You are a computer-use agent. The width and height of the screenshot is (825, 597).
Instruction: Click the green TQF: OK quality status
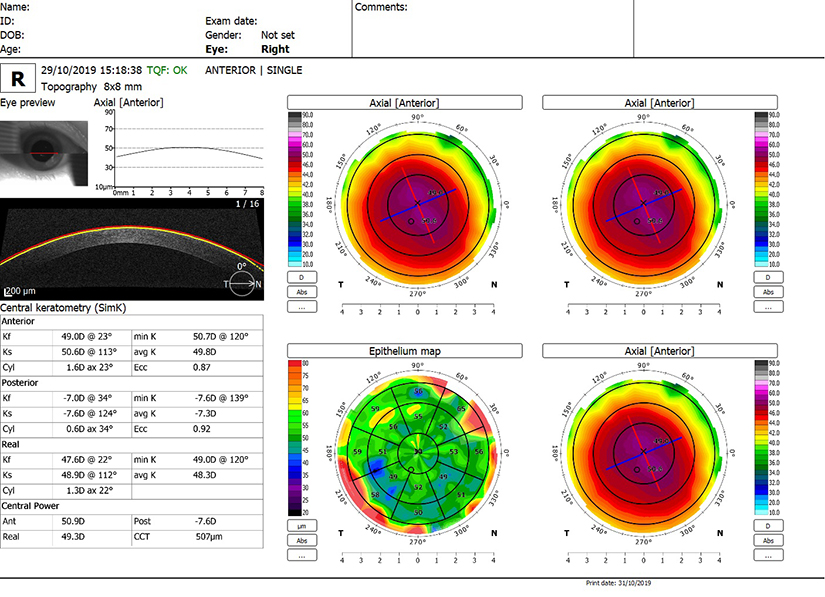pyautogui.click(x=166, y=70)
